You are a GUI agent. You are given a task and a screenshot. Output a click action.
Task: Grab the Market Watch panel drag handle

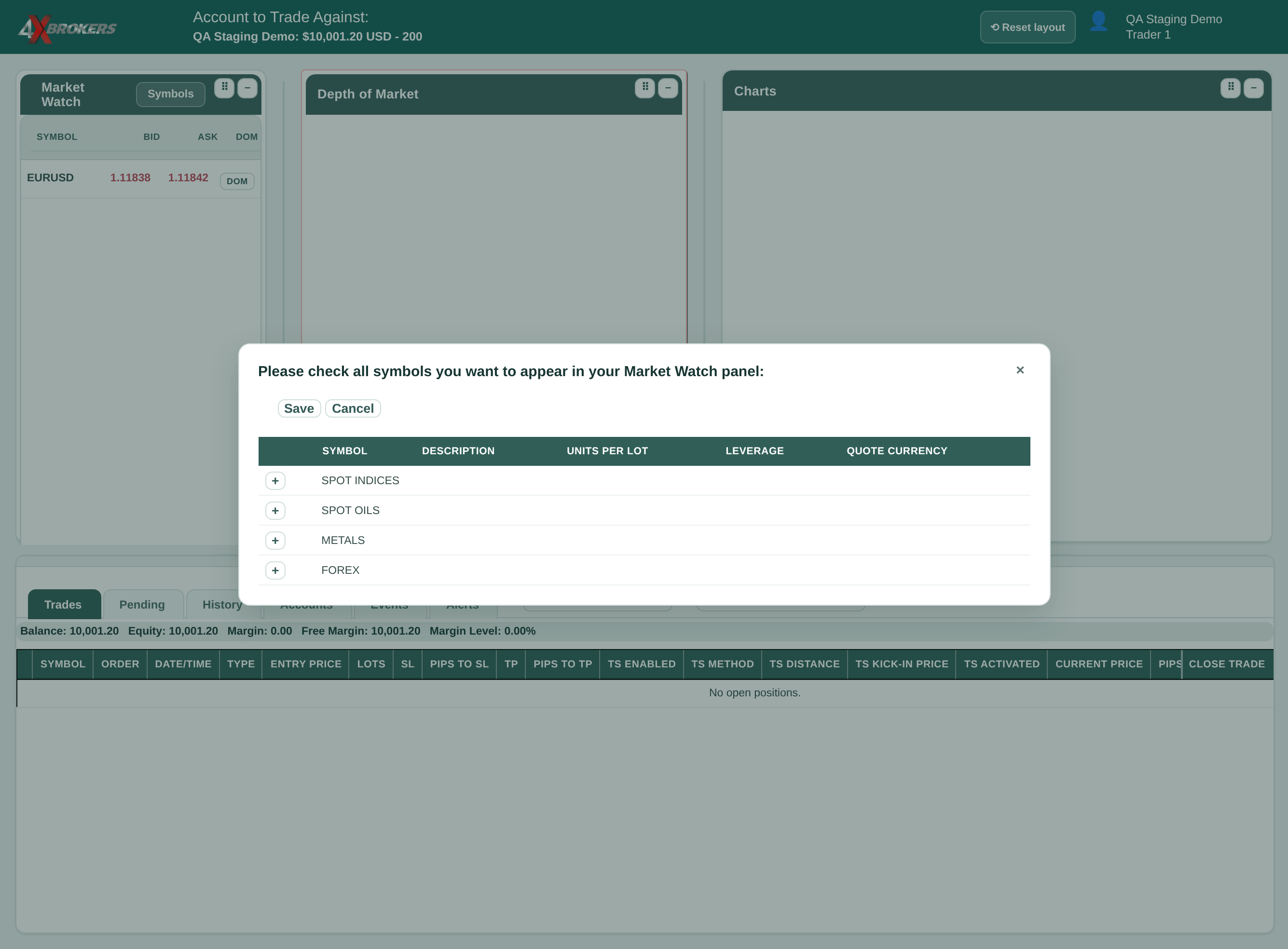(225, 87)
